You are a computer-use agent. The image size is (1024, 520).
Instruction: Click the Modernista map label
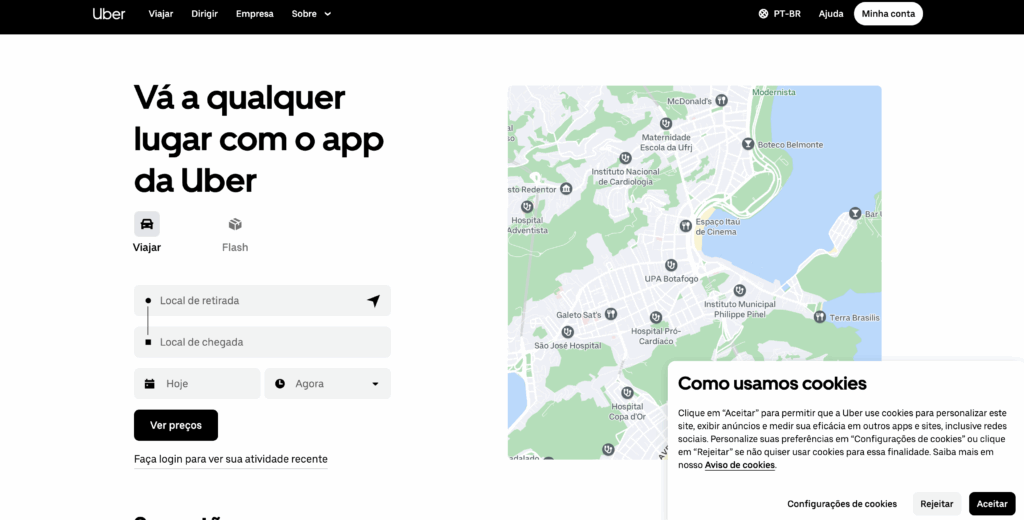774,92
